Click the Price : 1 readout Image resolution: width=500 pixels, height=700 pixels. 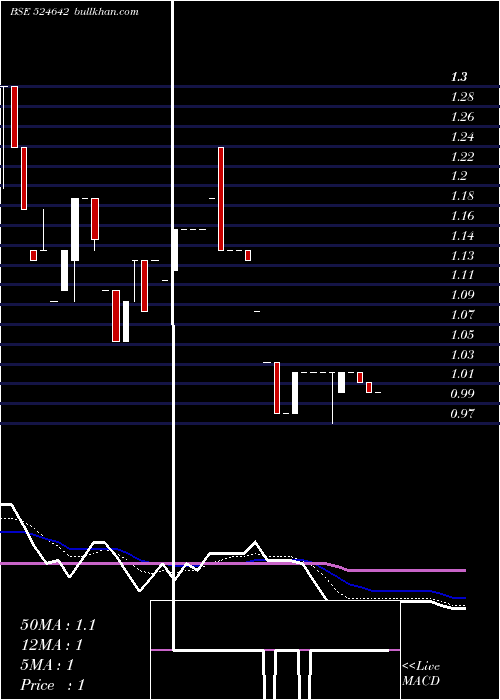[x=52, y=685]
